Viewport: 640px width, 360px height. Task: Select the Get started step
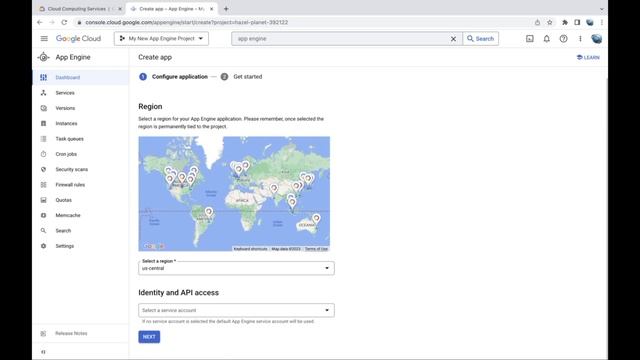[242, 77]
